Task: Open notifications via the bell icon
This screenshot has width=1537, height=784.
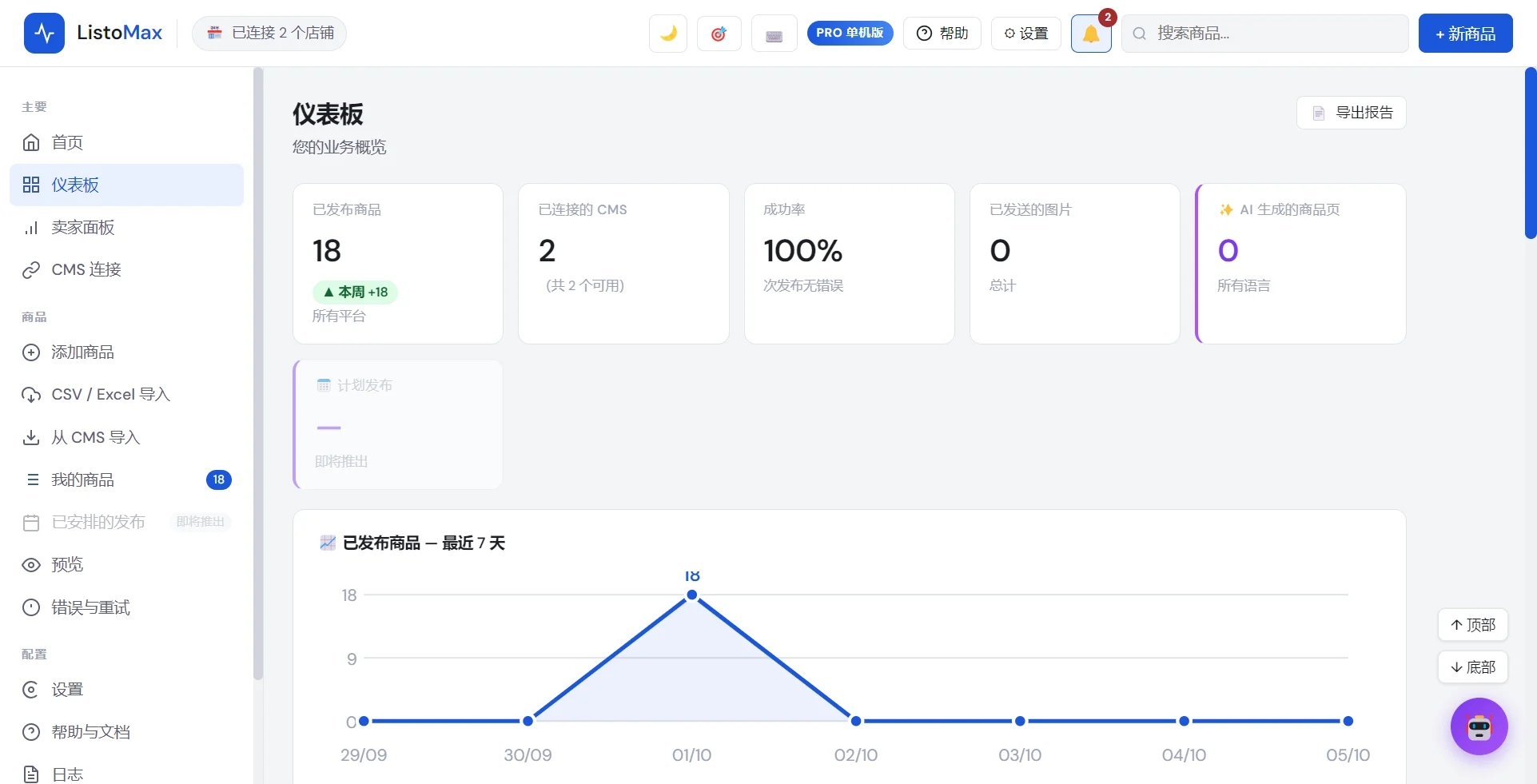Action: [x=1091, y=34]
